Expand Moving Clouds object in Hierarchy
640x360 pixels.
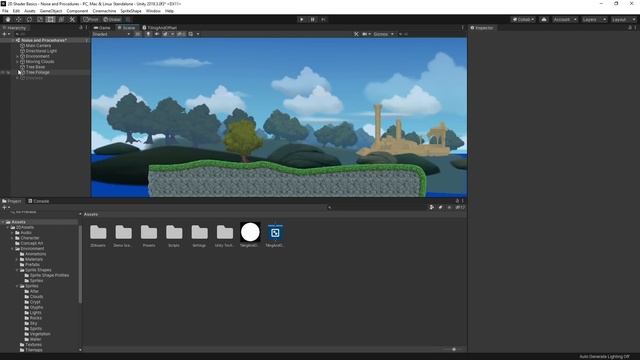point(18,62)
